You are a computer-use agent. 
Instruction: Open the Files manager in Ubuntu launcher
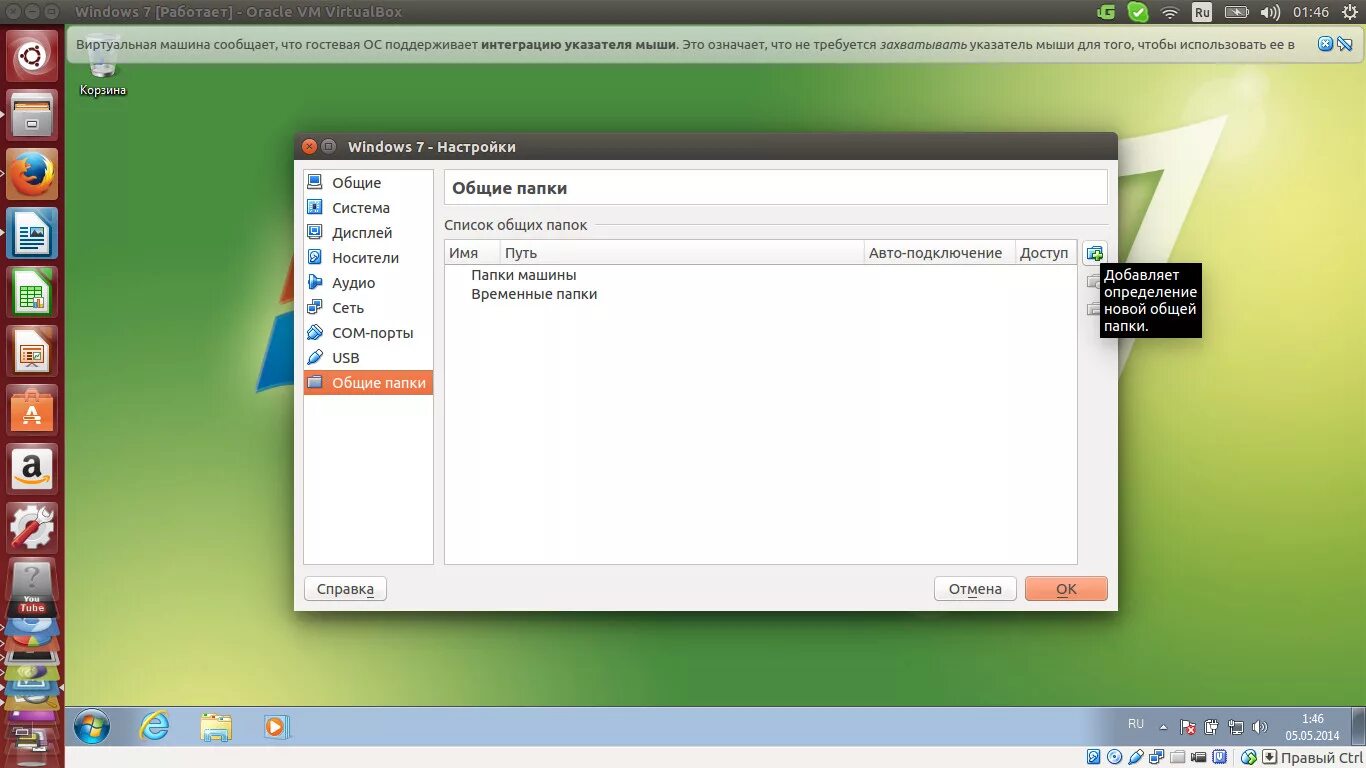click(33, 114)
